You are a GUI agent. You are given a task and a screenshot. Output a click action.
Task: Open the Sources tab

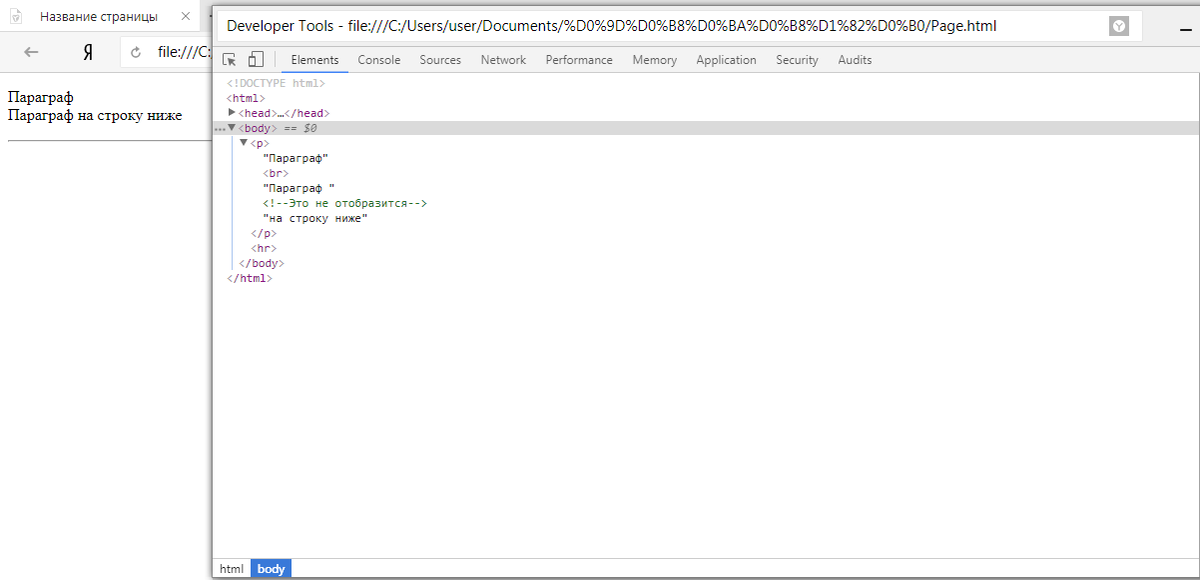(x=440, y=60)
